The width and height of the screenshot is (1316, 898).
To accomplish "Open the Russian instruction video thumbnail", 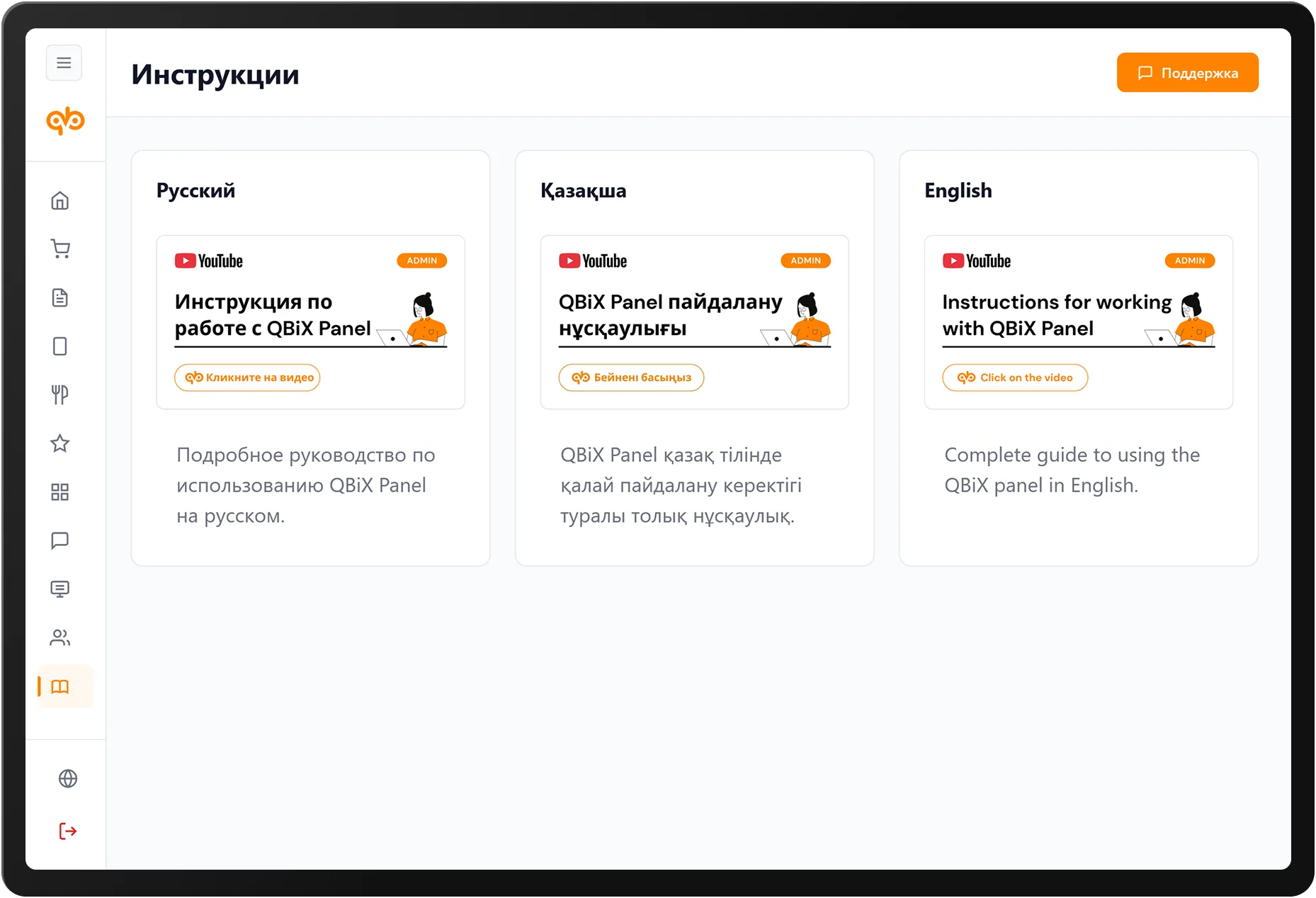I will coord(310,312).
